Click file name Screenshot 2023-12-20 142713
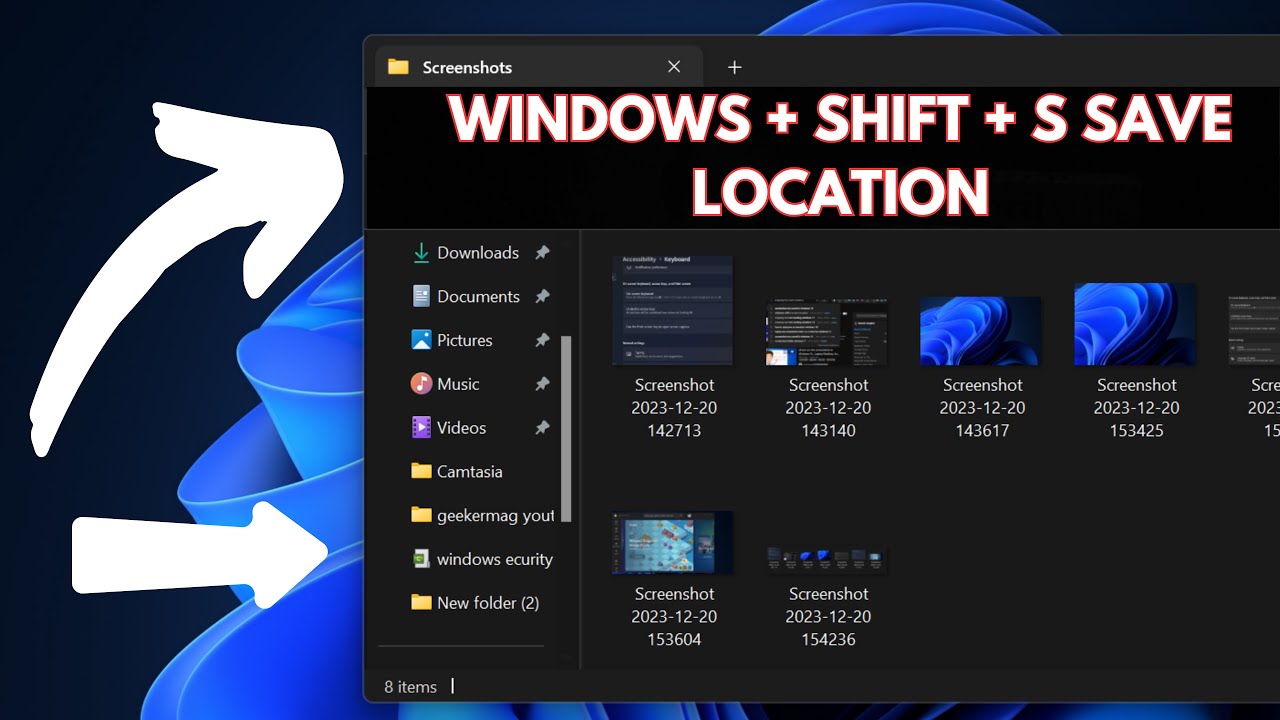Image resolution: width=1280 pixels, height=720 pixels. pyautogui.click(x=674, y=408)
